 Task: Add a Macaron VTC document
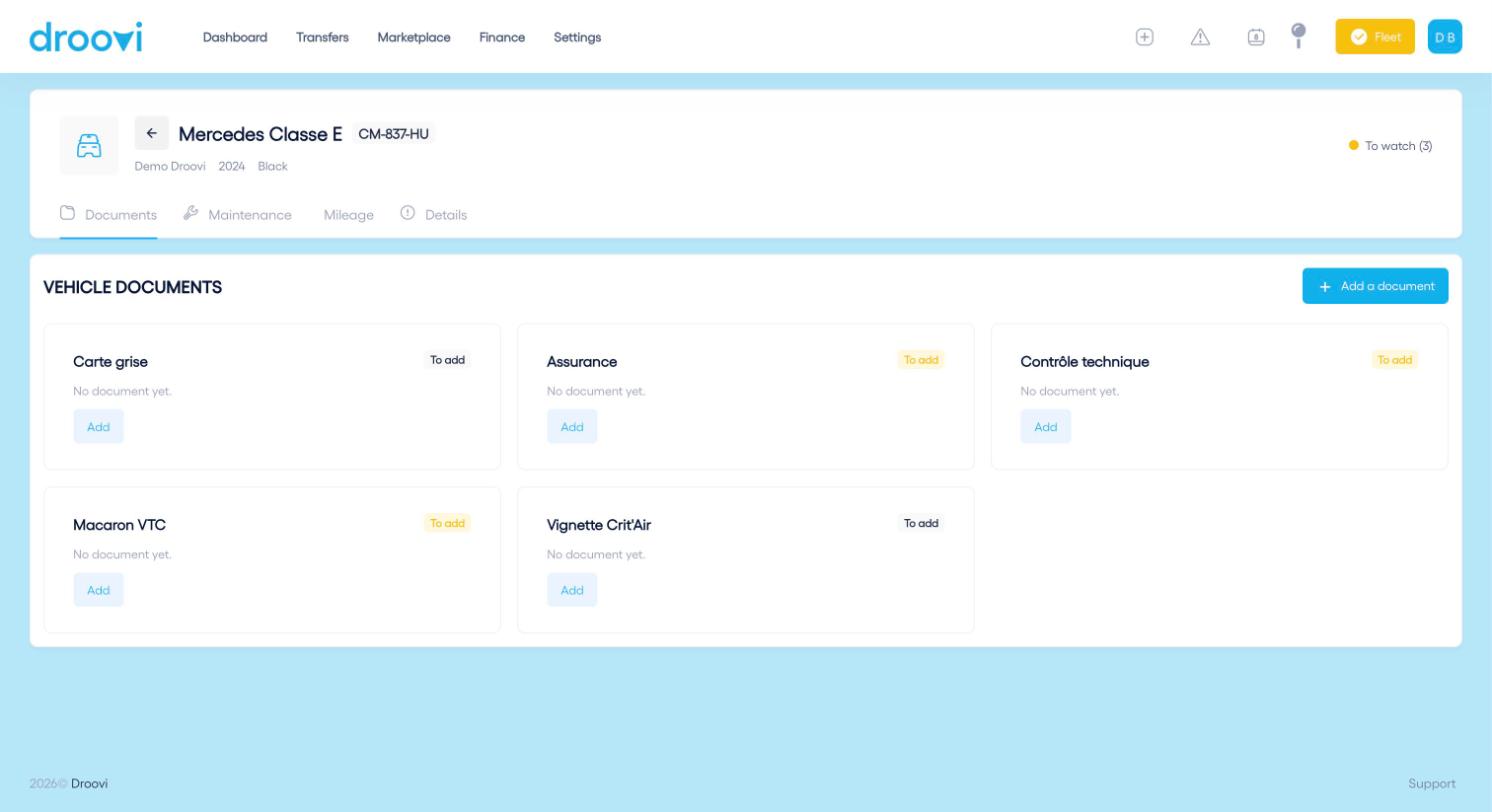point(98,590)
